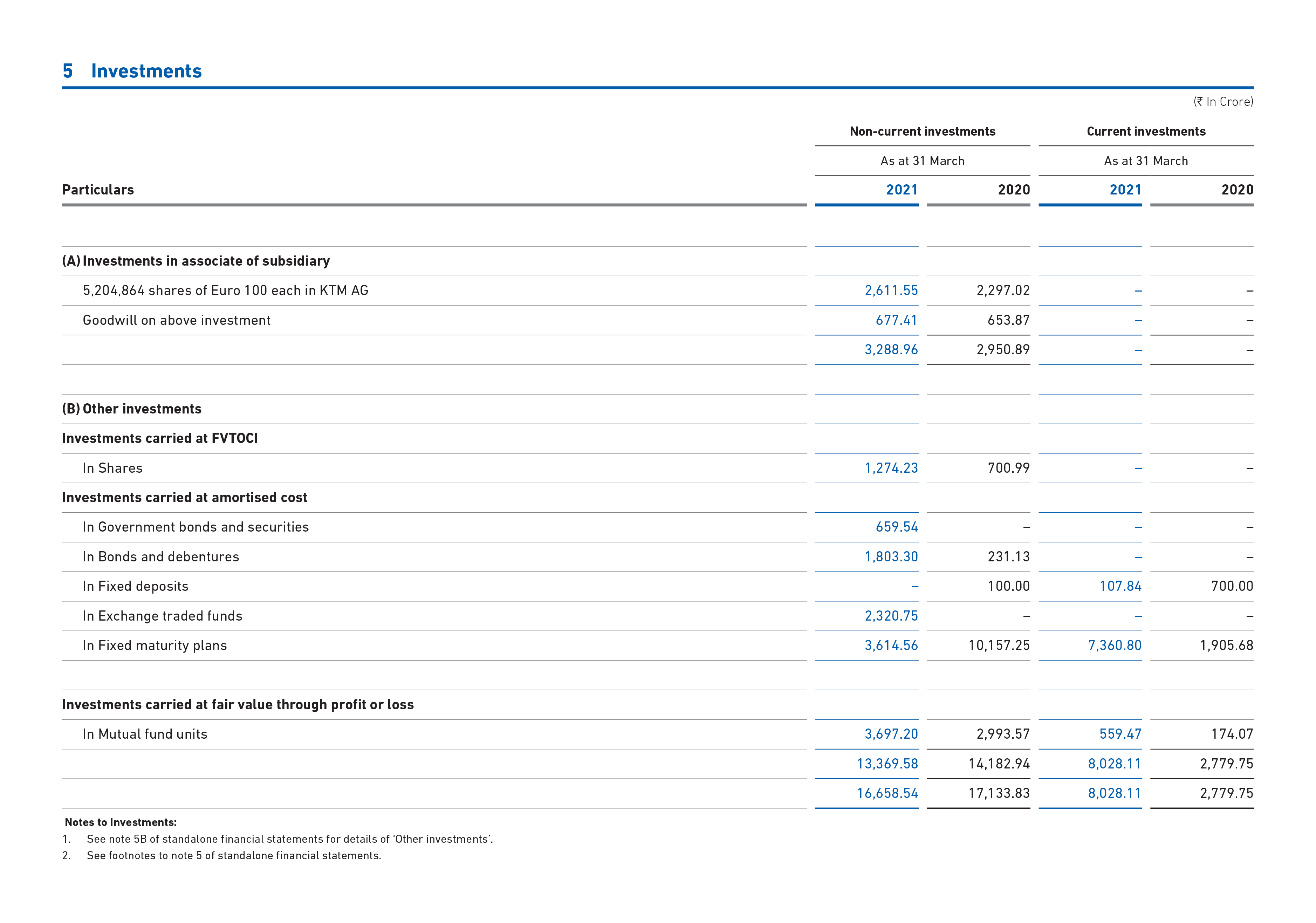The image size is (1316, 923).
Task: Select grand total 17,133.83
Action: pos(999,793)
